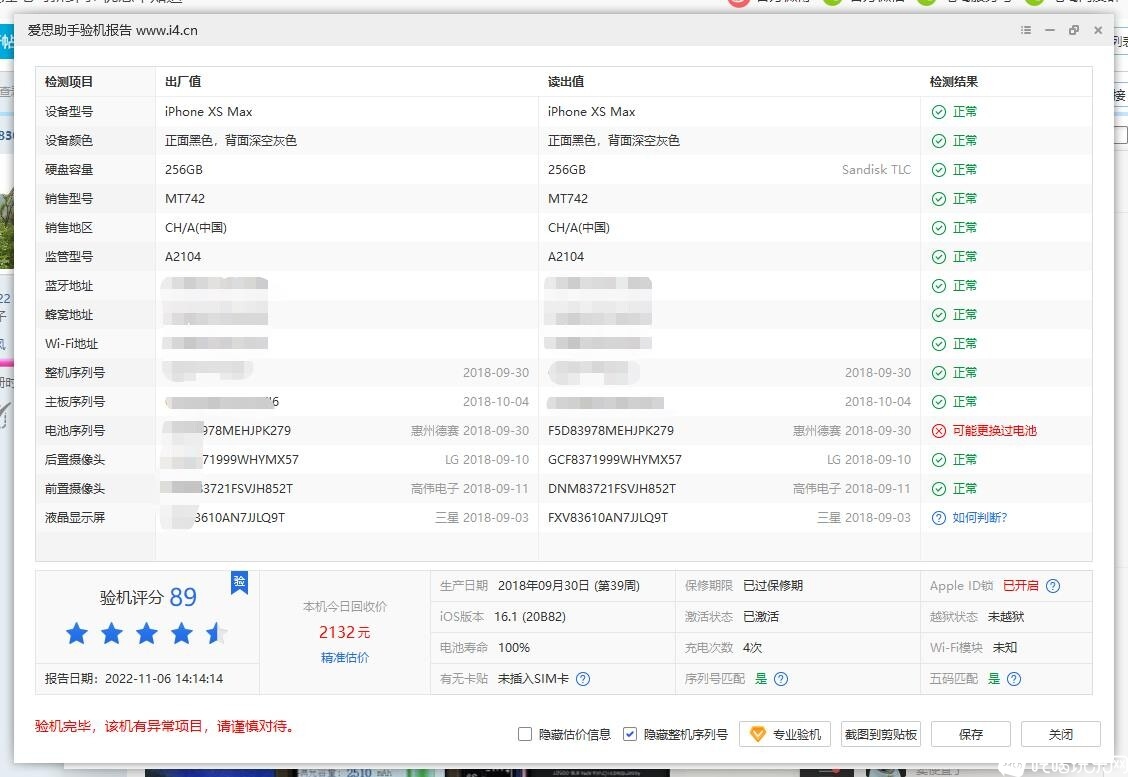Click the 检测结果 column header
This screenshot has height=777, width=1128.
click(954, 82)
